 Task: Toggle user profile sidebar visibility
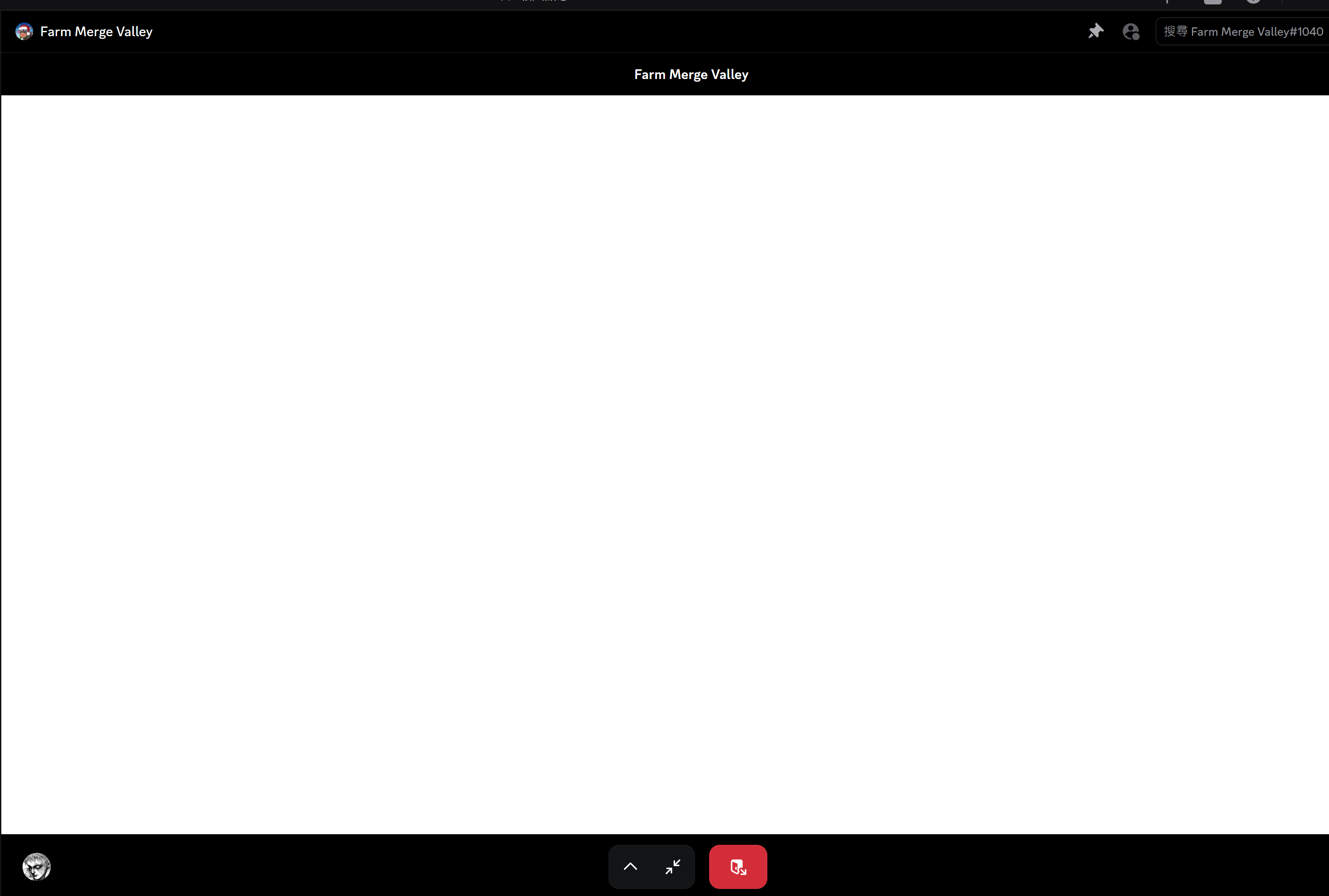[1131, 31]
